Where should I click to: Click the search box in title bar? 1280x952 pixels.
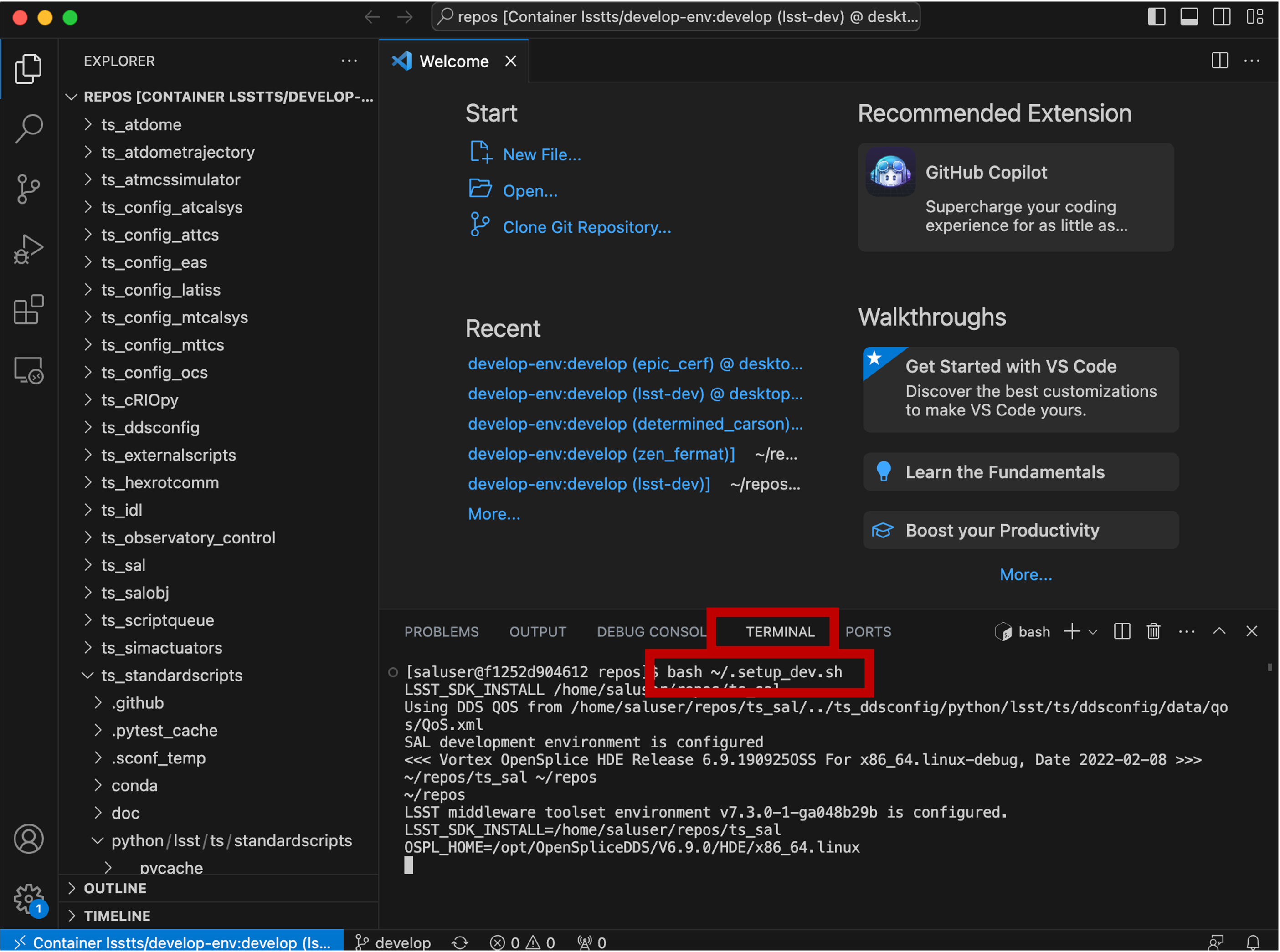pos(675,17)
